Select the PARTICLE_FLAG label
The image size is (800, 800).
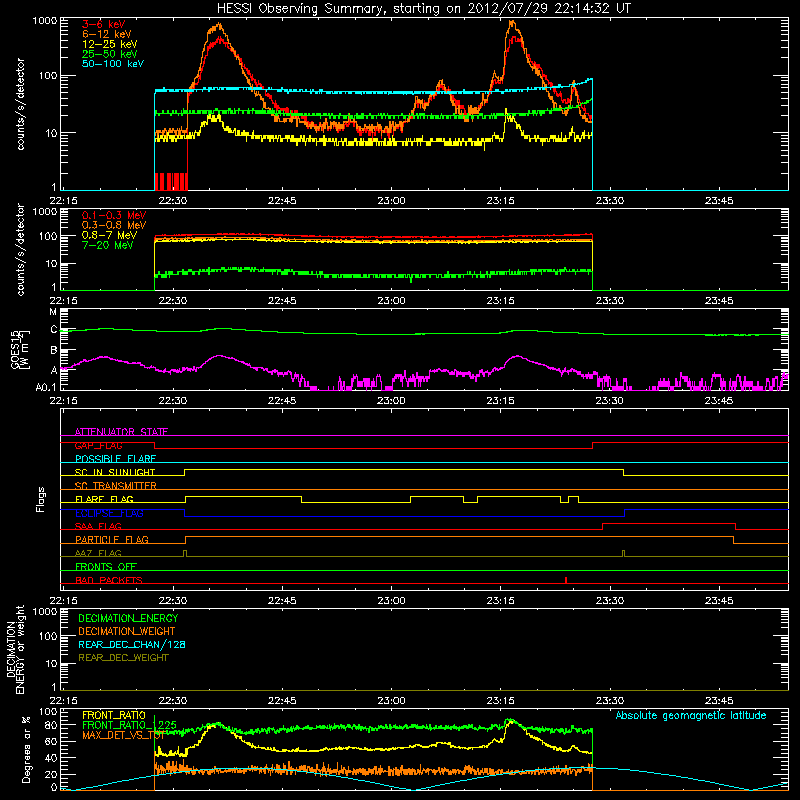coord(112,540)
